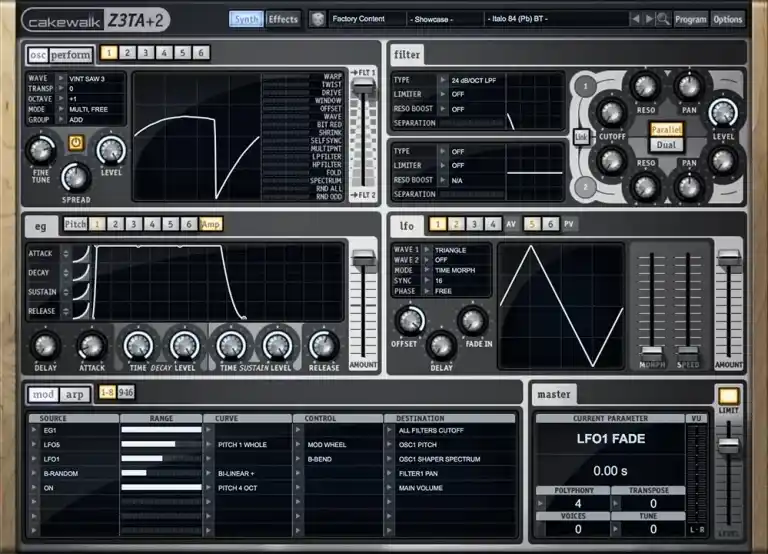Click the filter Link button
Image resolution: width=768 pixels, height=554 pixels.
pyautogui.click(x=581, y=137)
